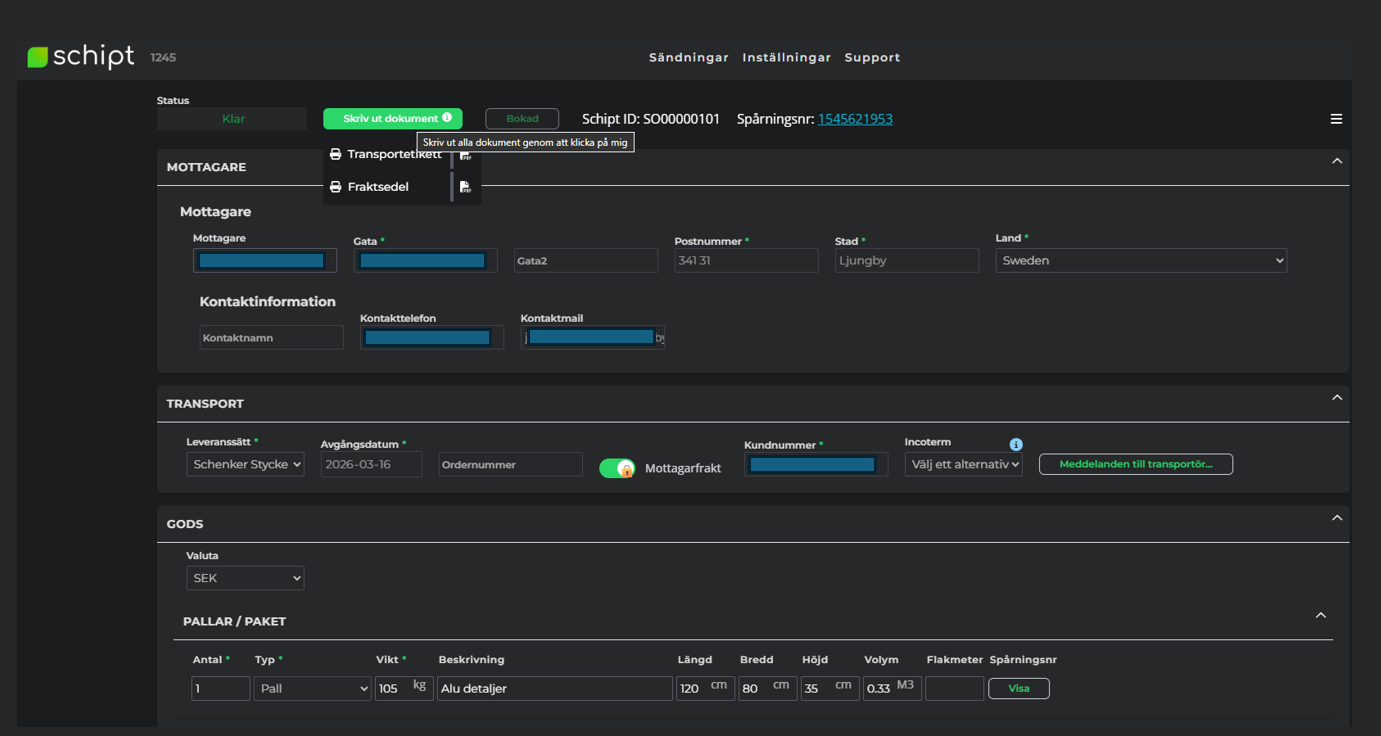Click the Incoterm info icon

coord(1016,444)
